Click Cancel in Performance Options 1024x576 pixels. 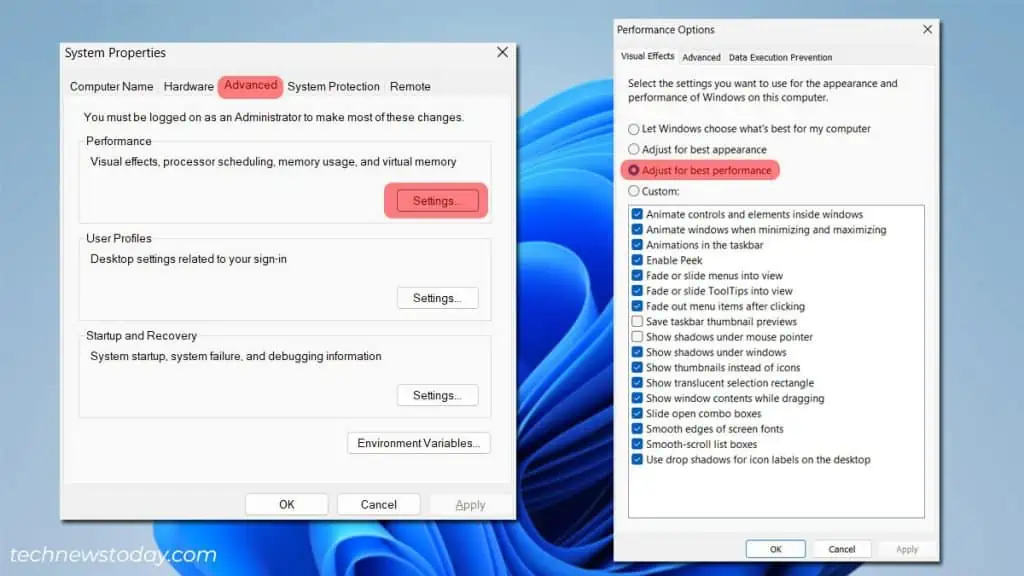[842, 549]
